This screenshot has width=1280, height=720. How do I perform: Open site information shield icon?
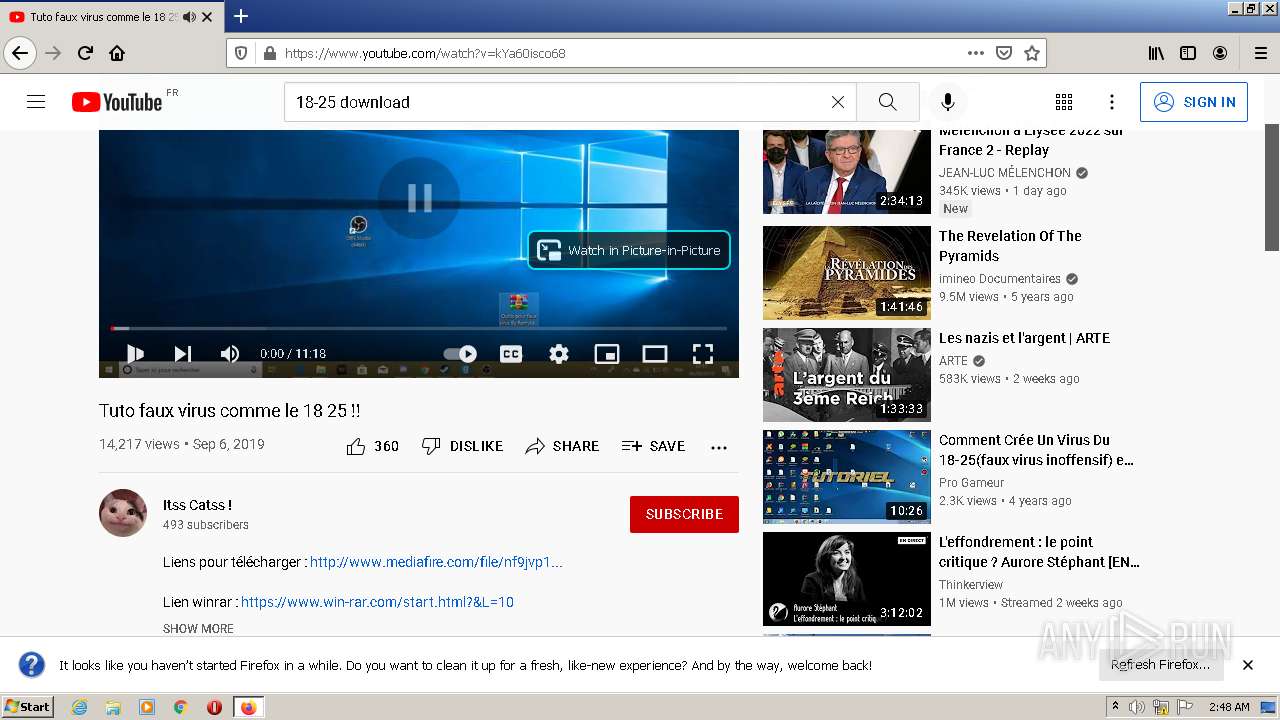(241, 53)
